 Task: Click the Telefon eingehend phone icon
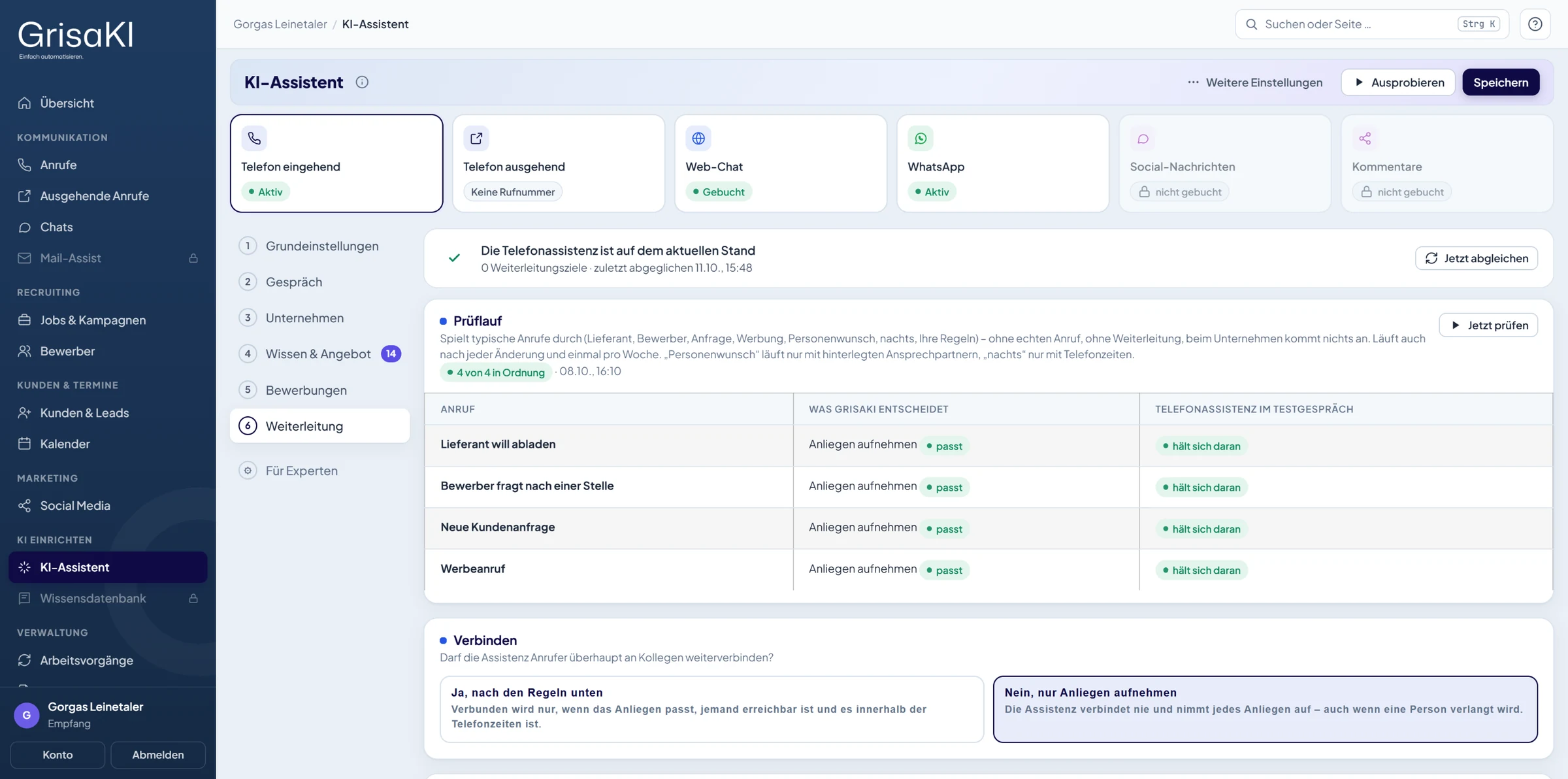pyautogui.click(x=254, y=139)
